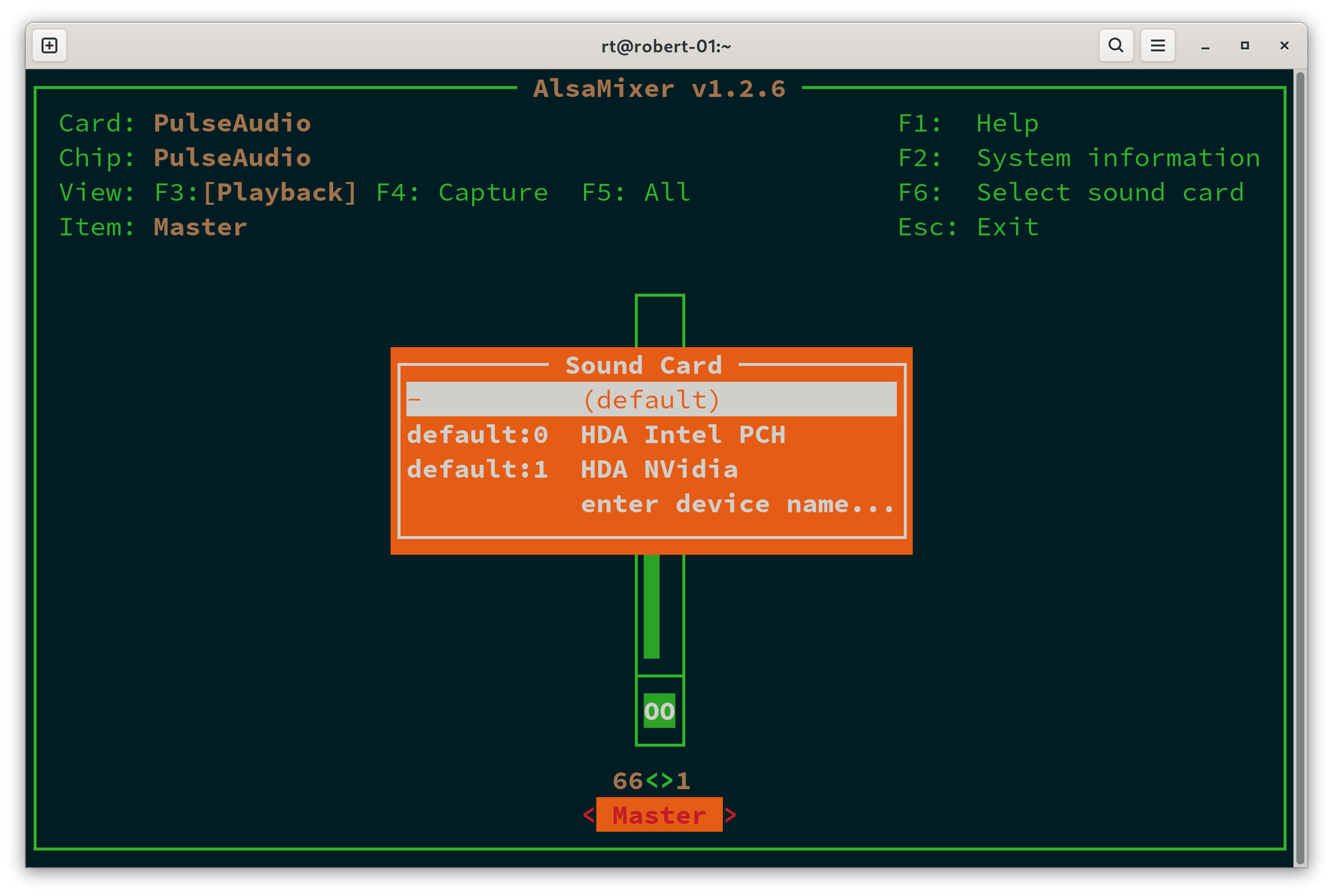Viewport: 1333px width, 896px height.
Task: Click the left arrow beside Master
Action: [x=588, y=815]
